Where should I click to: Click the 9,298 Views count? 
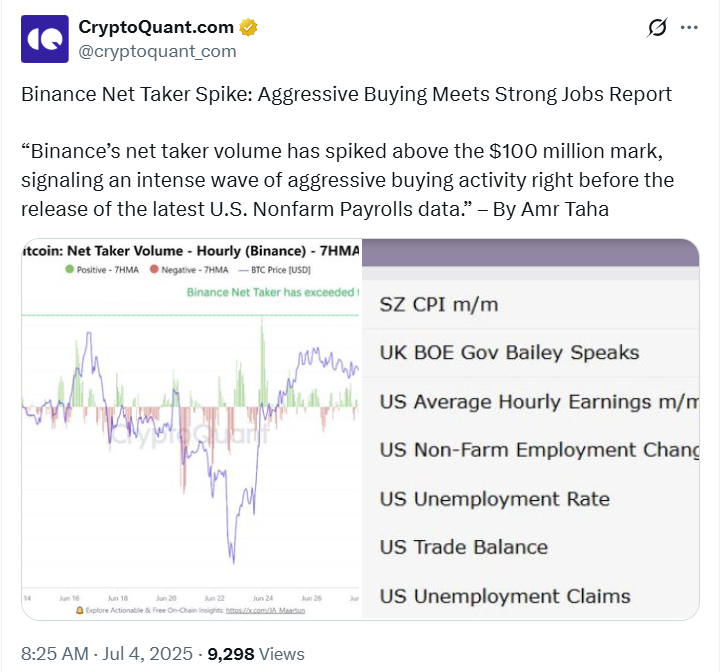point(255,654)
